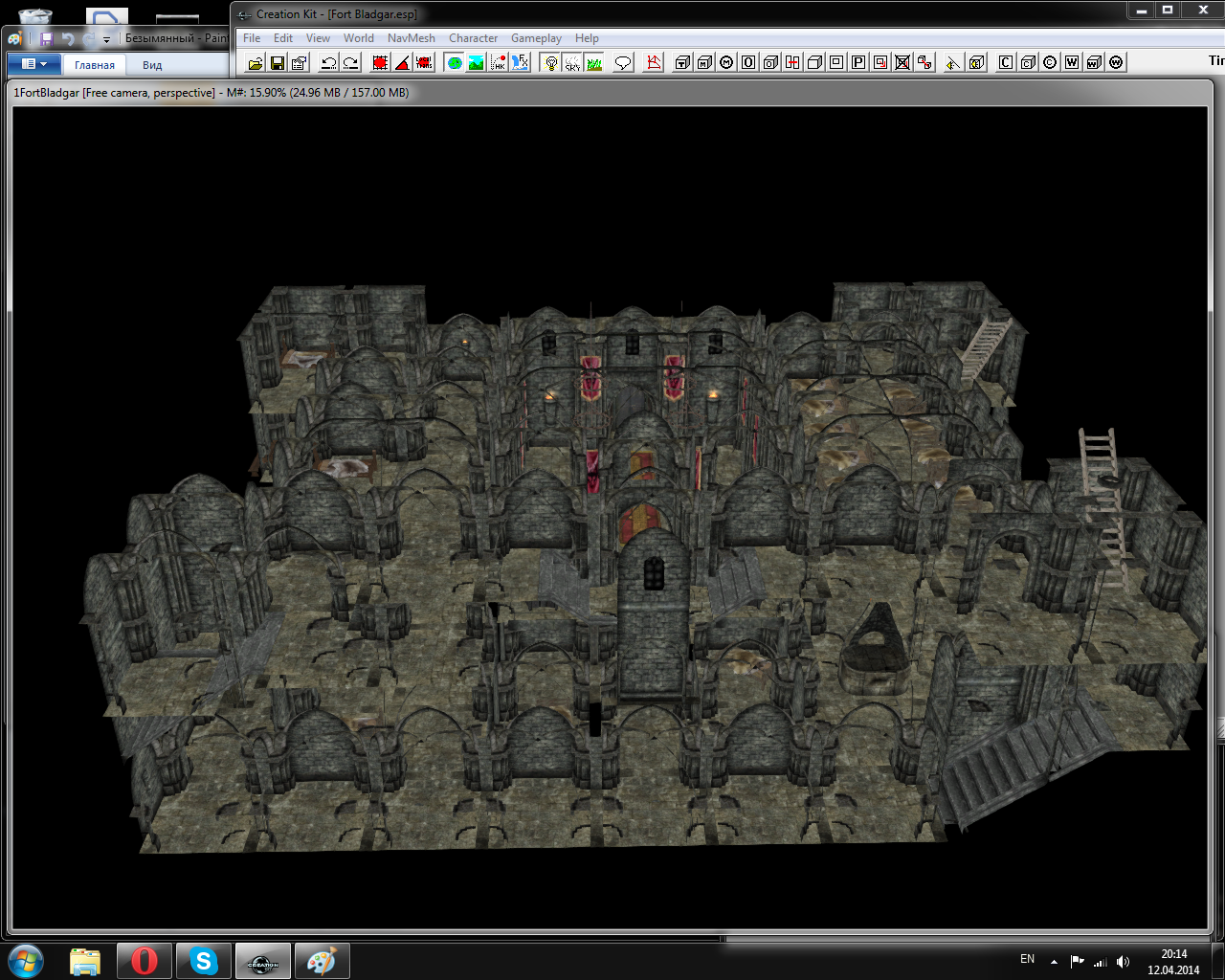Click the cube T icon in toolbar

pyautogui.click(x=683, y=62)
